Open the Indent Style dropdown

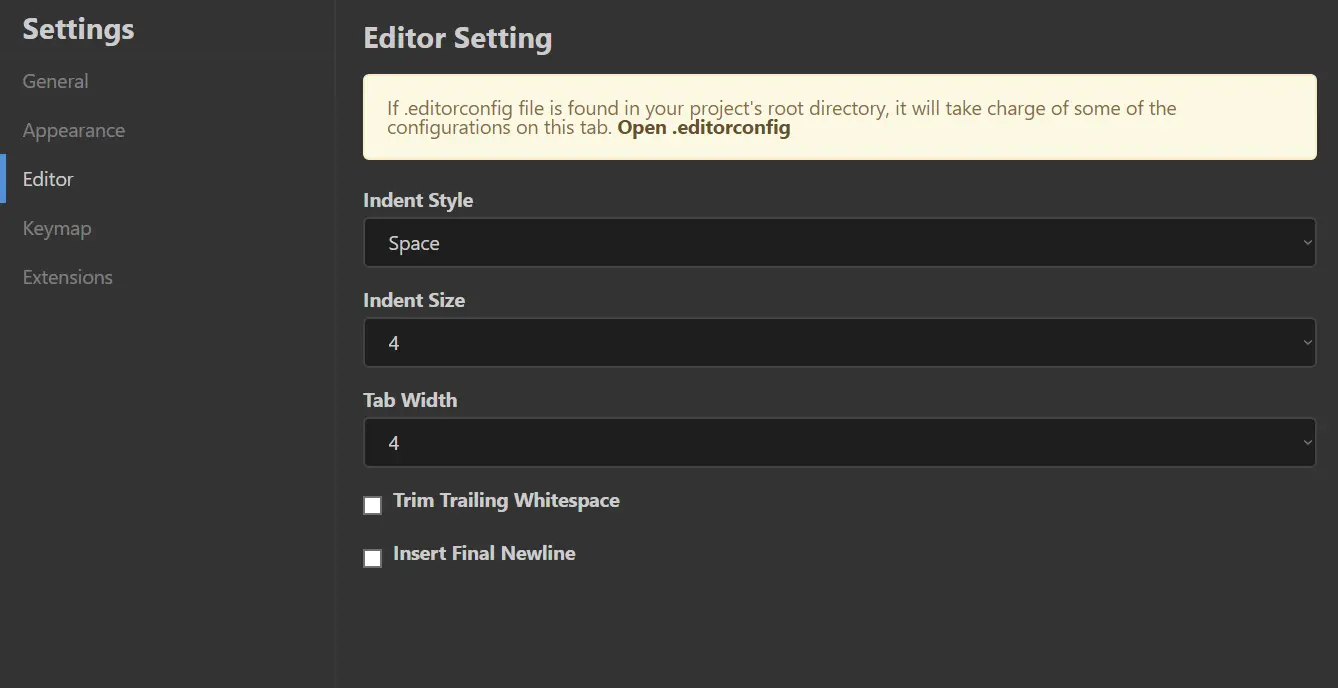(839, 242)
